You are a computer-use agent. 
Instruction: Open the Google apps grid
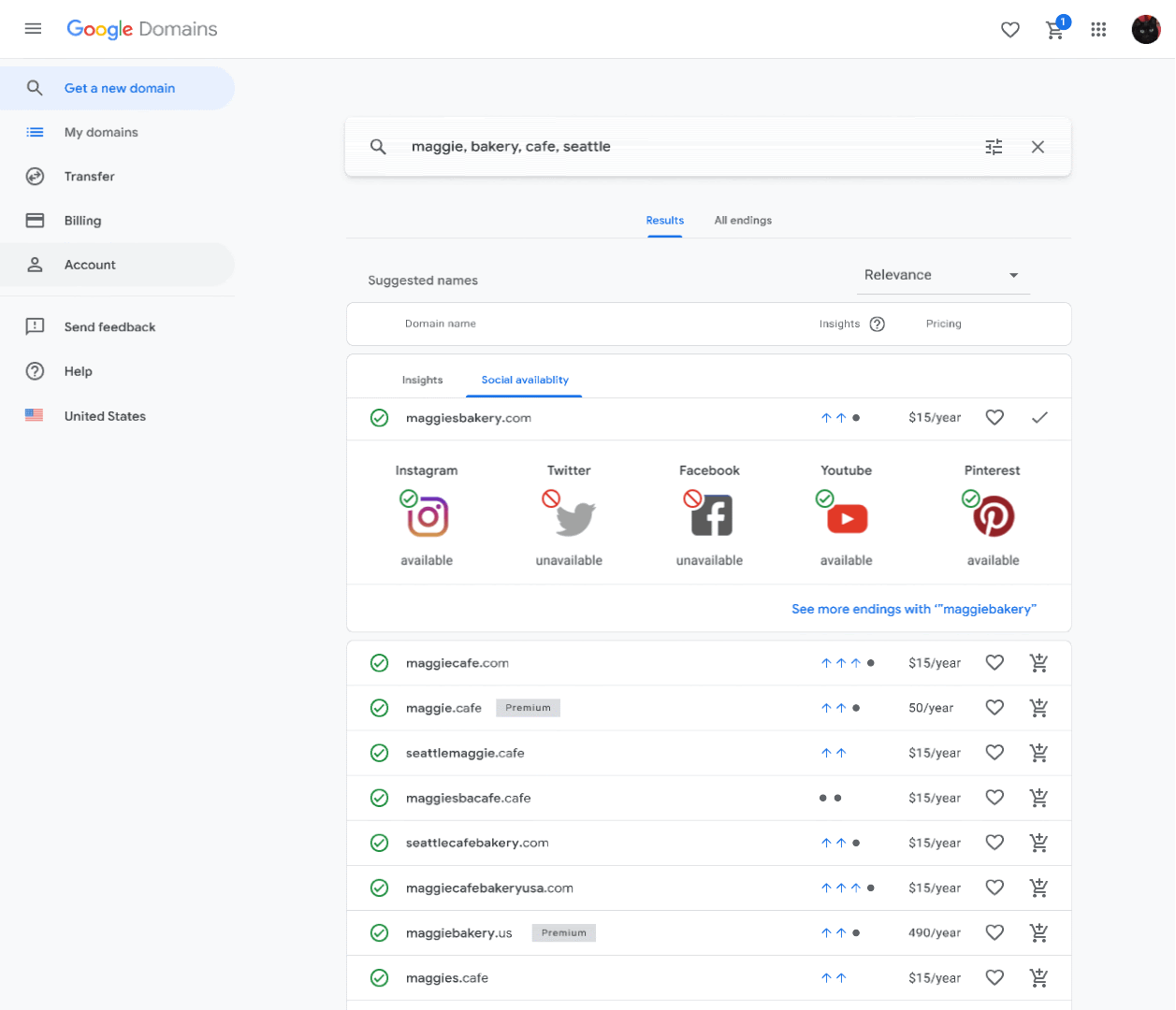click(x=1098, y=30)
